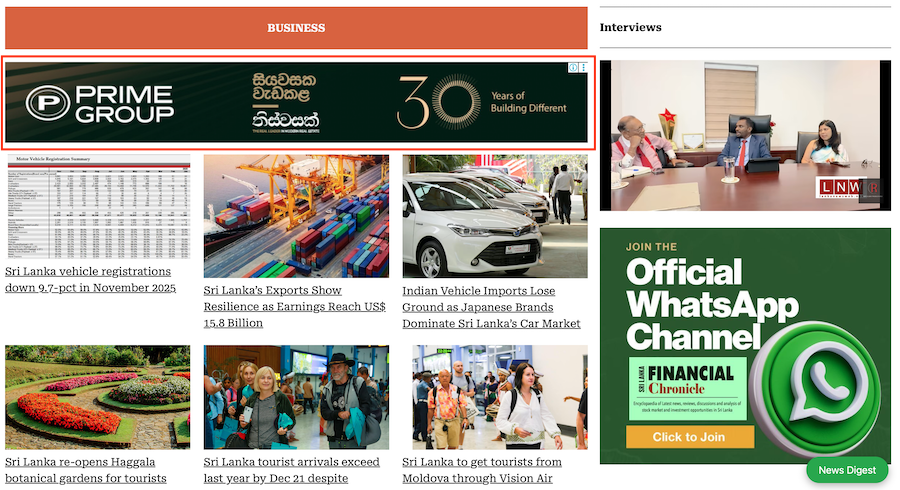The height and width of the screenshot is (490, 900).
Task: Open the Interviews section heading
Action: click(x=630, y=27)
